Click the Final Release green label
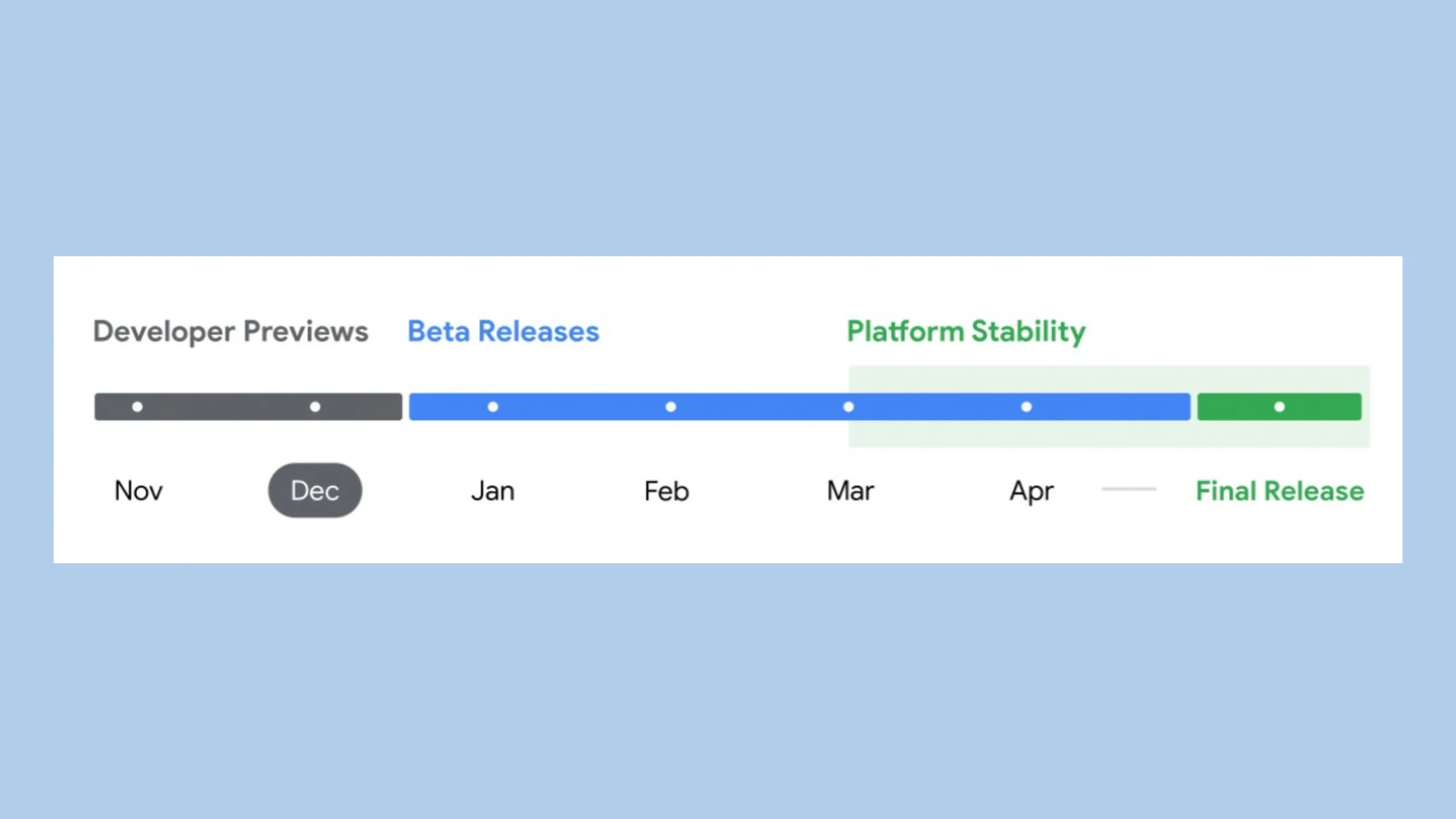This screenshot has width=1456, height=819. (x=1280, y=490)
